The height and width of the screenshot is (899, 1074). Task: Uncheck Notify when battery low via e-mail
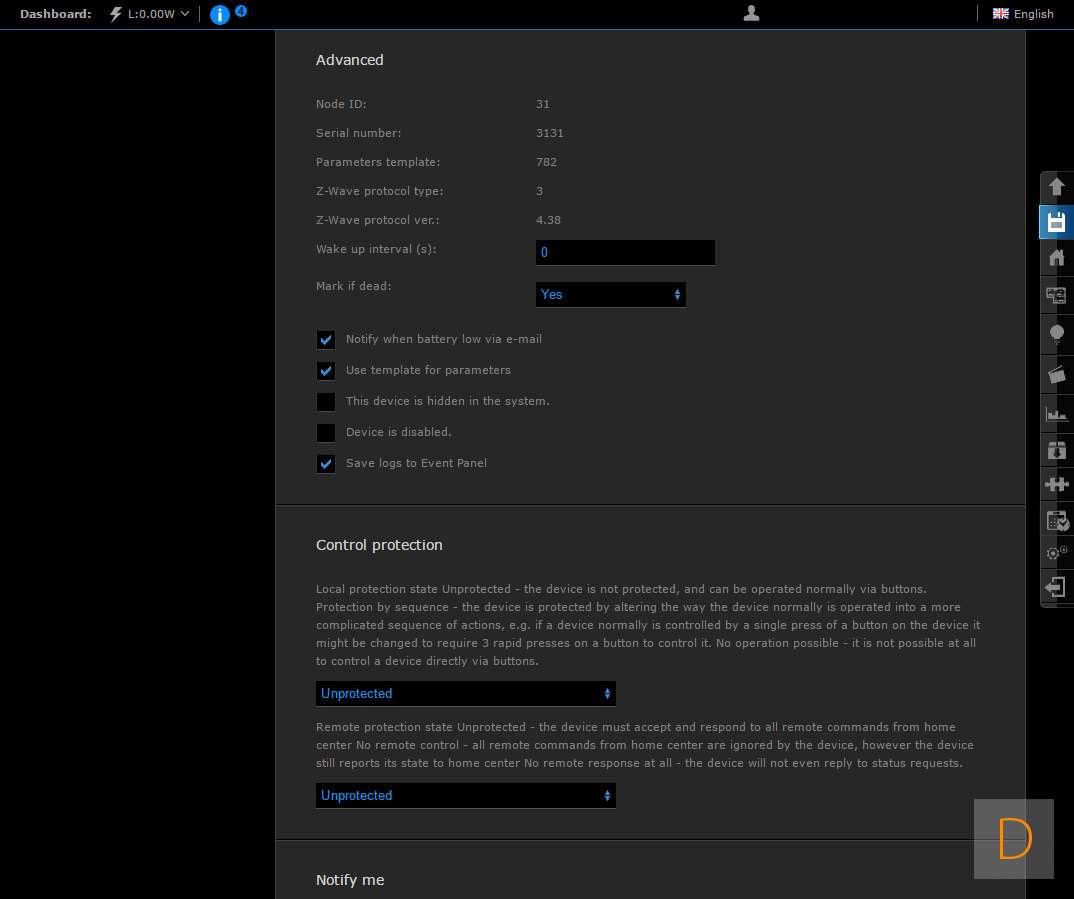tap(326, 340)
